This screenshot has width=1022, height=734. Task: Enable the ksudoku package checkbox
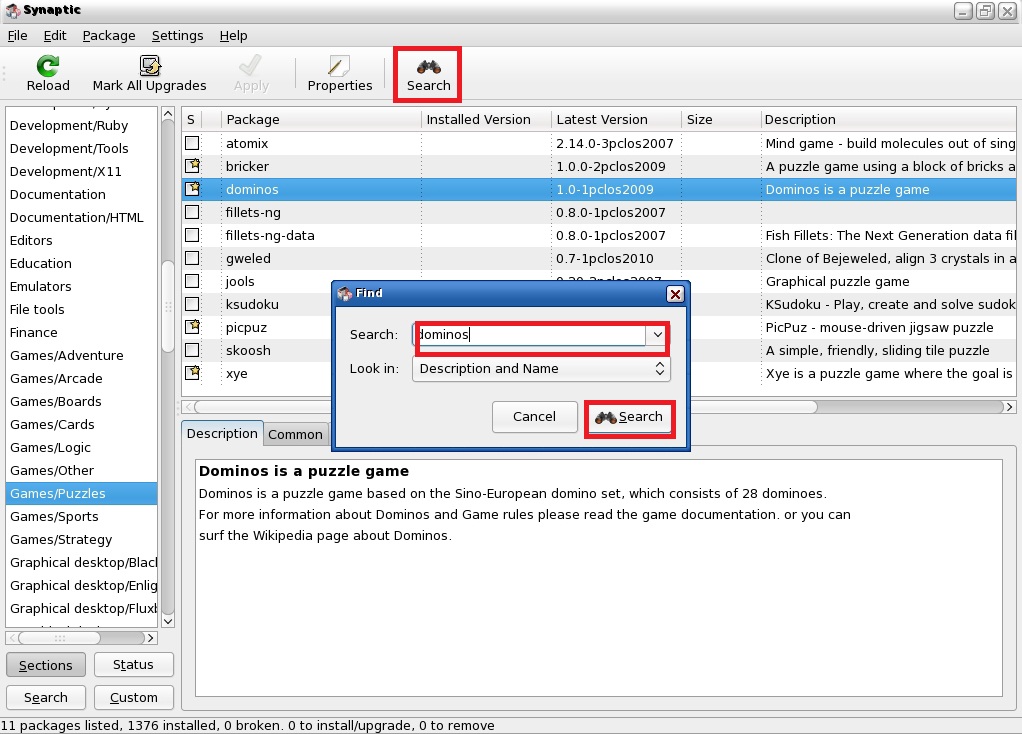[191, 304]
